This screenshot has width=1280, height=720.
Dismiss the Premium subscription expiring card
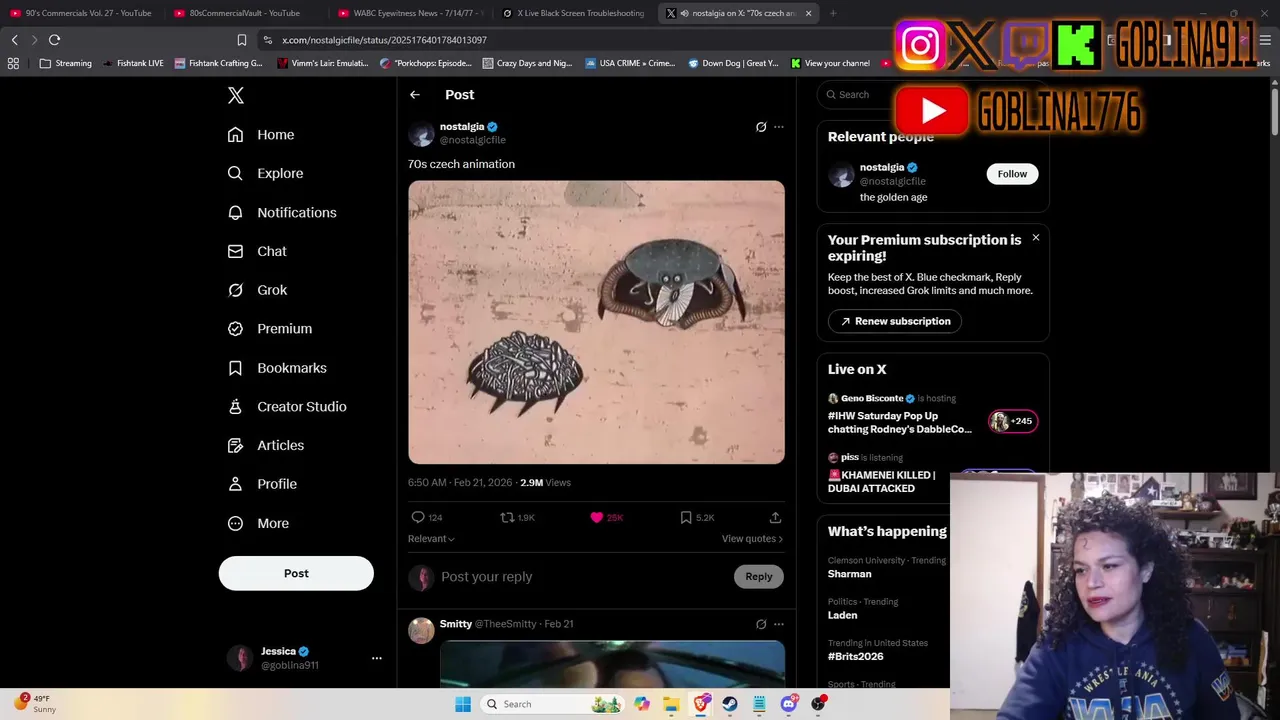tap(1036, 238)
